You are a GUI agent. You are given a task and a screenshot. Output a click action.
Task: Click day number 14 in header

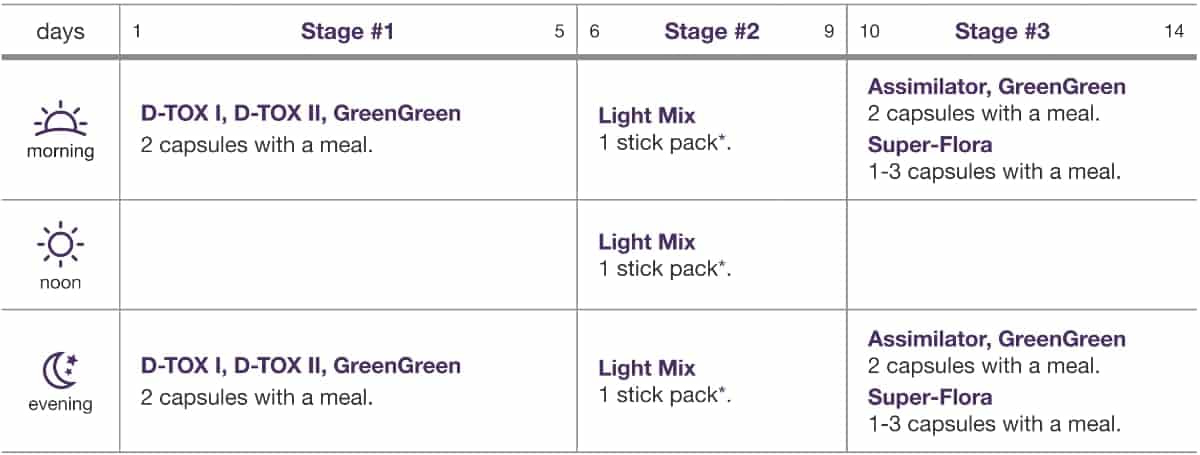coord(1174,32)
